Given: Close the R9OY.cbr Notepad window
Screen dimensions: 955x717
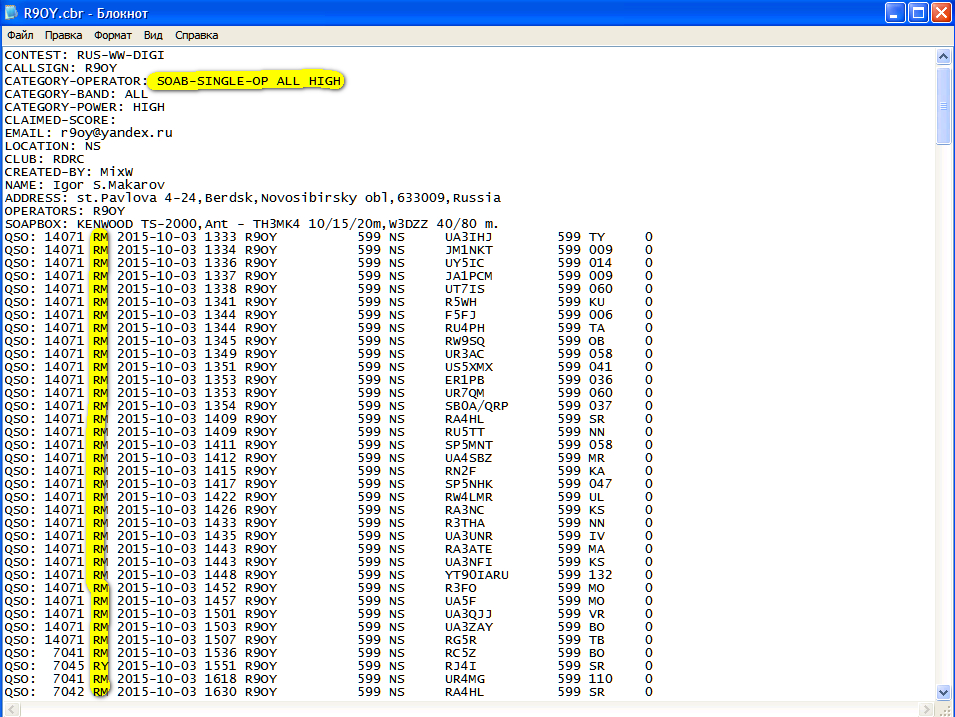Looking at the screenshot, I should (x=941, y=13).
